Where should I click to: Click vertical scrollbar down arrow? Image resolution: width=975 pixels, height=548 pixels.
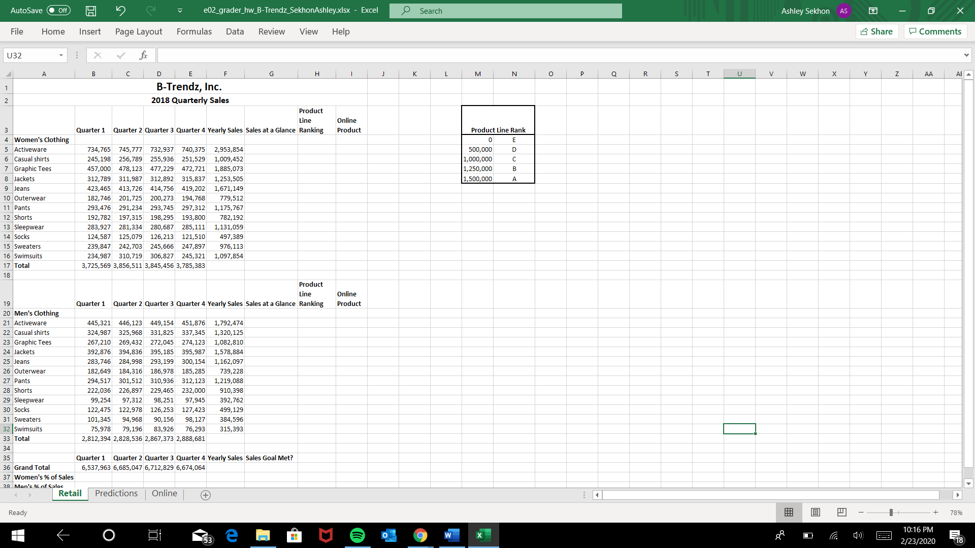(968, 483)
